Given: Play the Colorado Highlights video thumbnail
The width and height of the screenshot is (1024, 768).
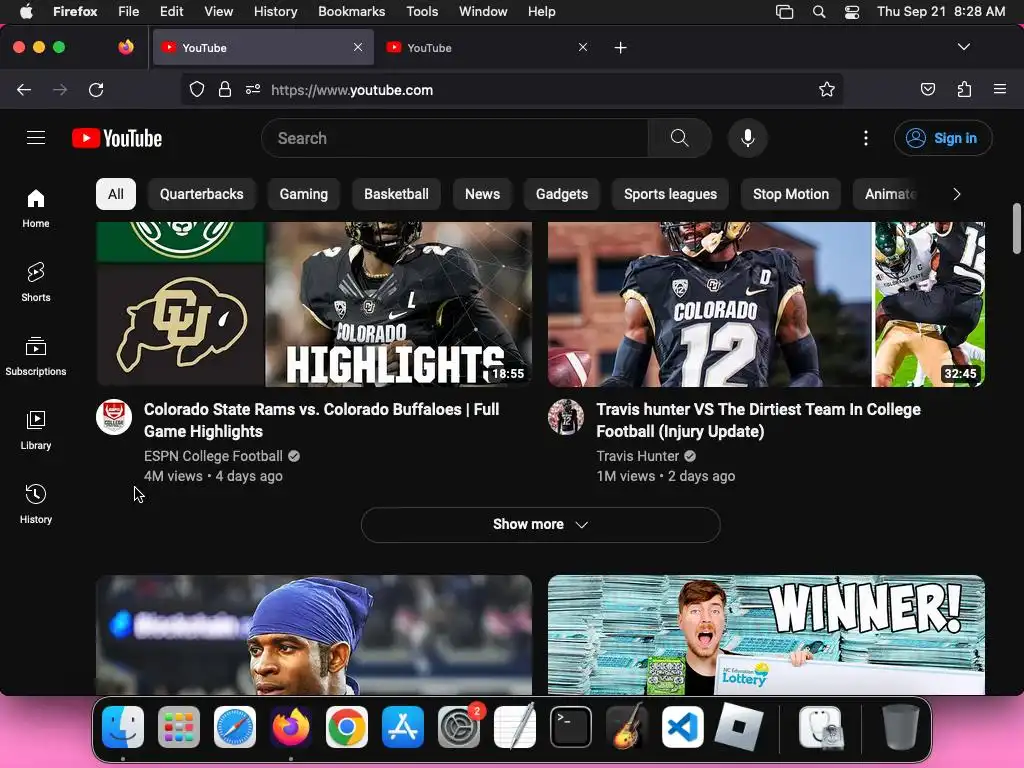Looking at the screenshot, I should click(x=314, y=304).
